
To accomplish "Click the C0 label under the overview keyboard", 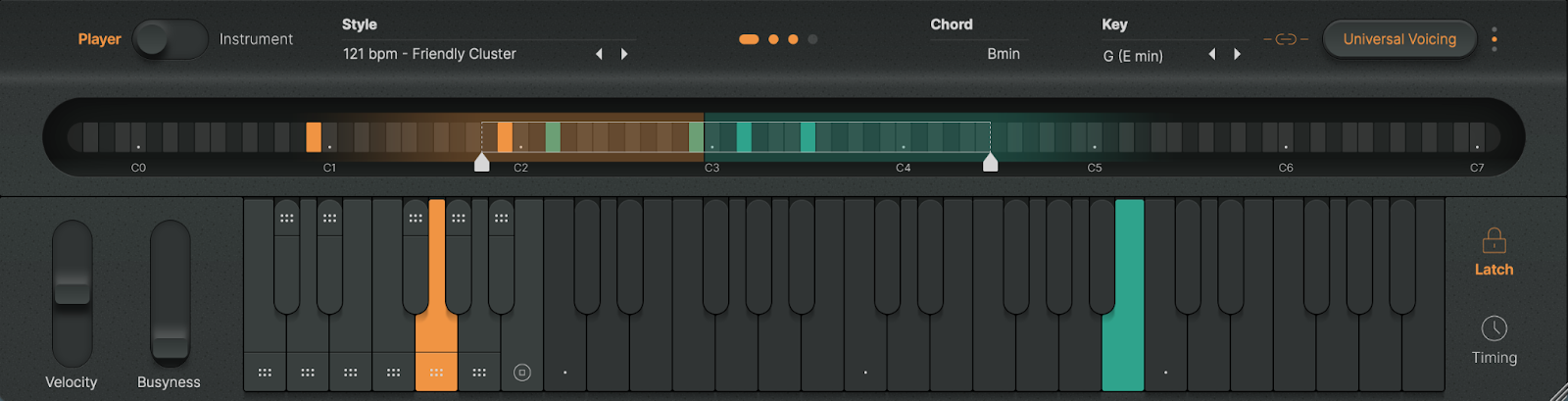I will coord(138,168).
